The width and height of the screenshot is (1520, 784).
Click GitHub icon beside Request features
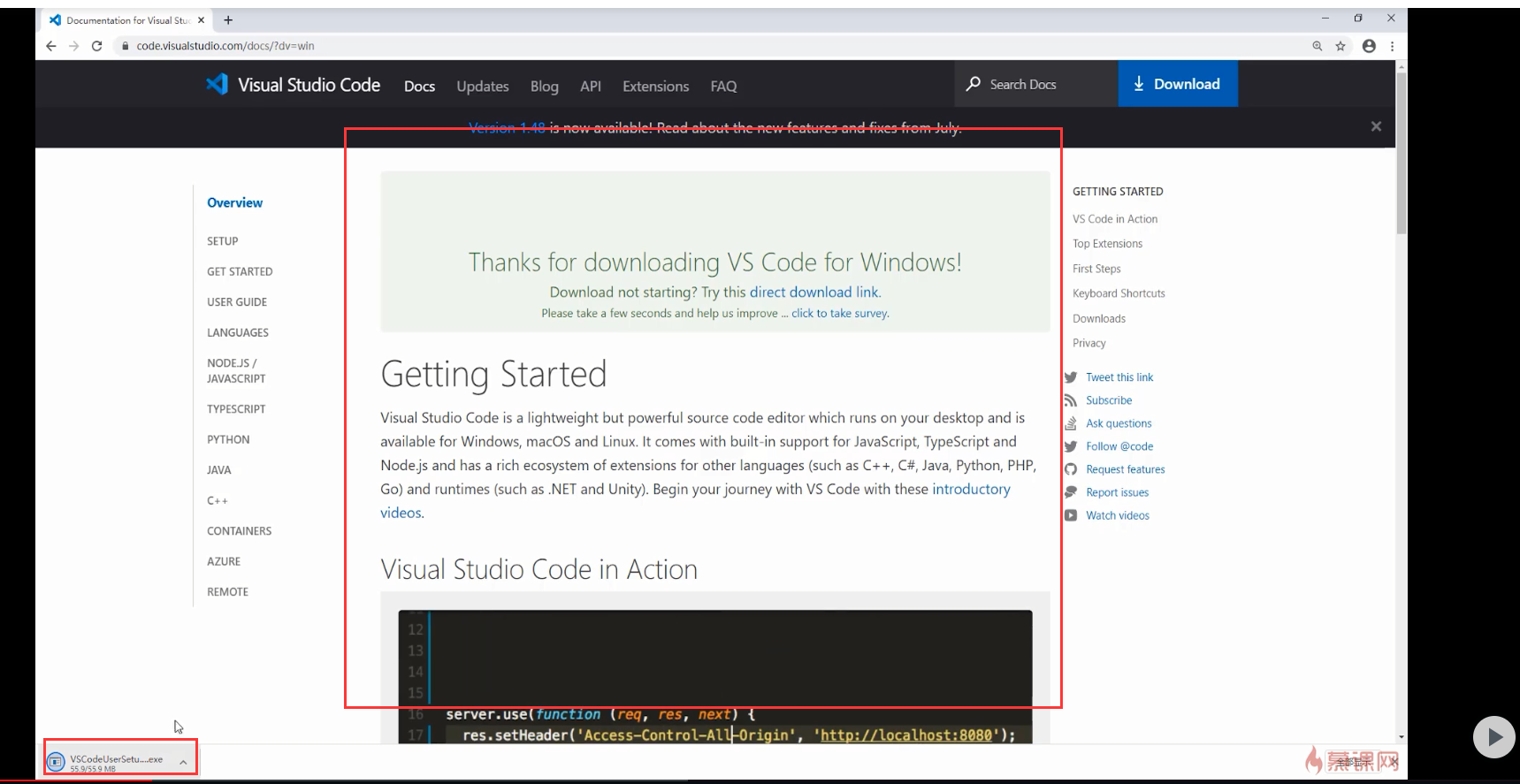click(x=1071, y=469)
